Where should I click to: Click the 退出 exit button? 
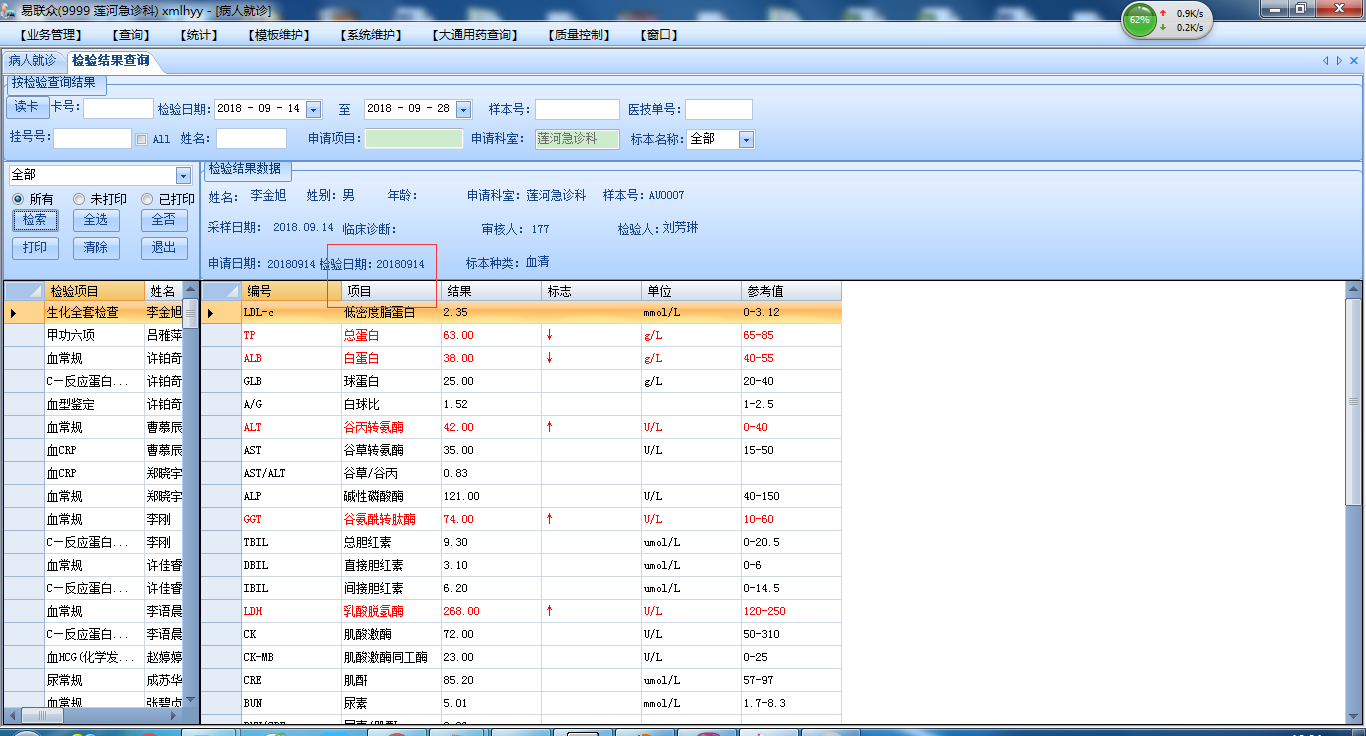(164, 248)
